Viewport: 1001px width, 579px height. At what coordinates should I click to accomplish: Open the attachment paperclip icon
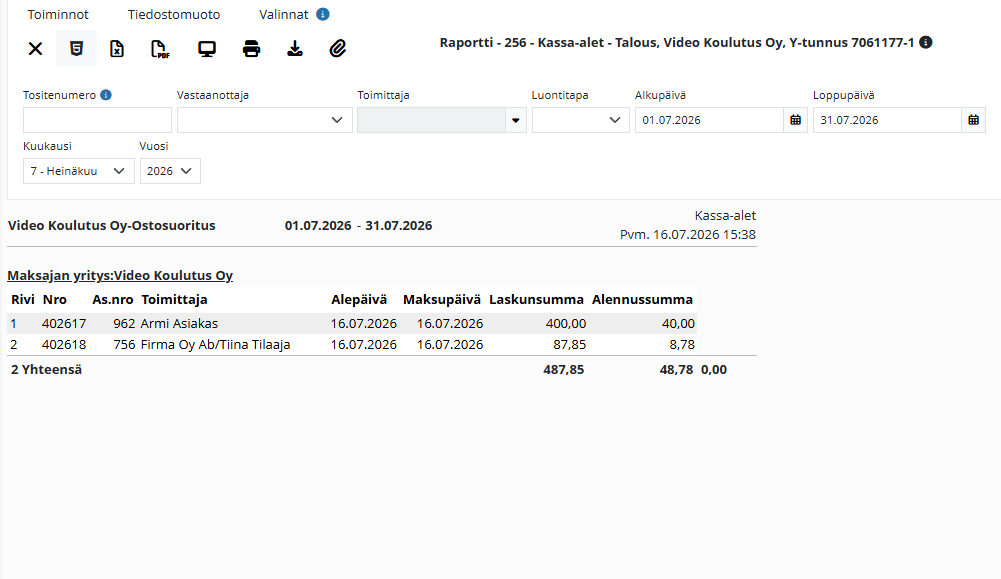[338, 49]
